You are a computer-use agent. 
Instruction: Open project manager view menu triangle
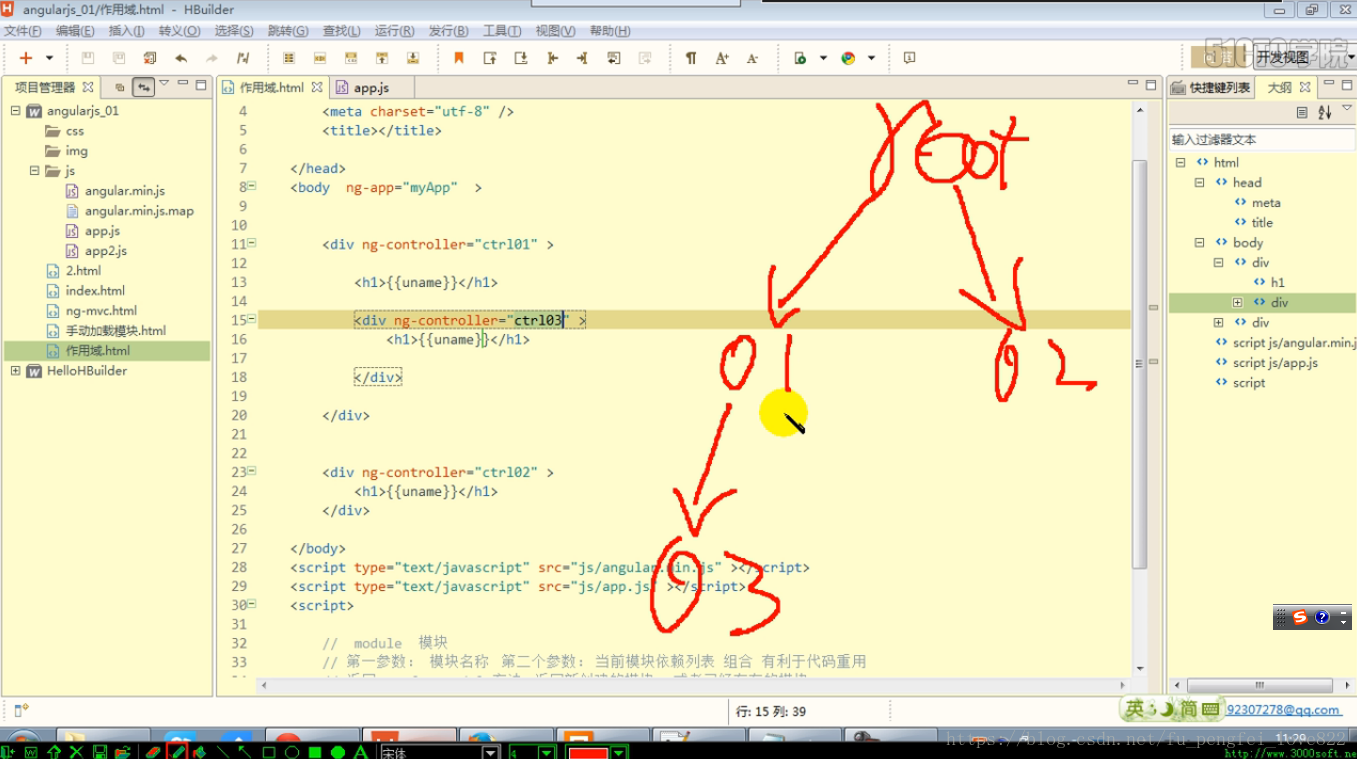[165, 84]
